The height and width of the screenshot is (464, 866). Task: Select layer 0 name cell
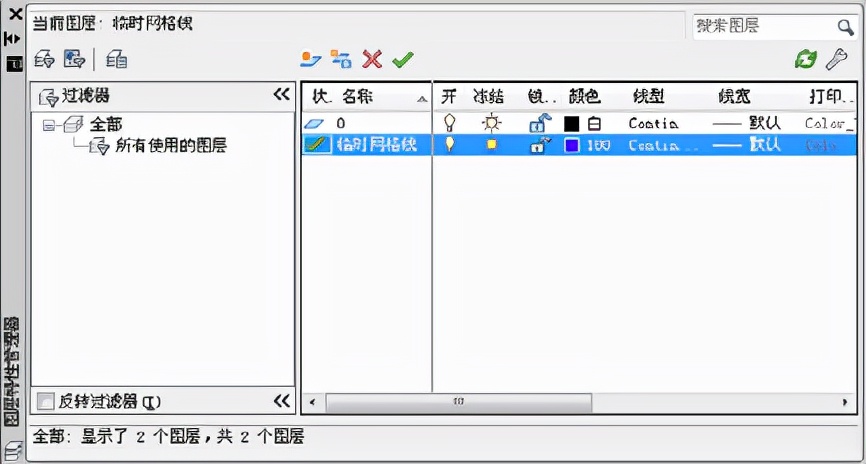coord(341,123)
